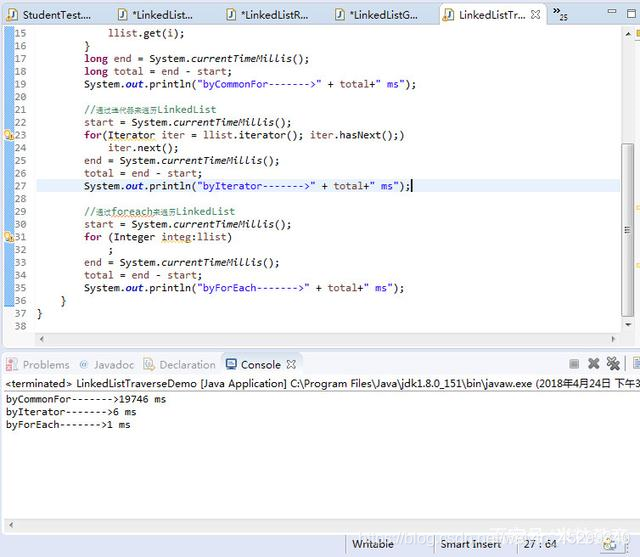Click the editor vertical scrollbar up arrow

(x=628, y=34)
